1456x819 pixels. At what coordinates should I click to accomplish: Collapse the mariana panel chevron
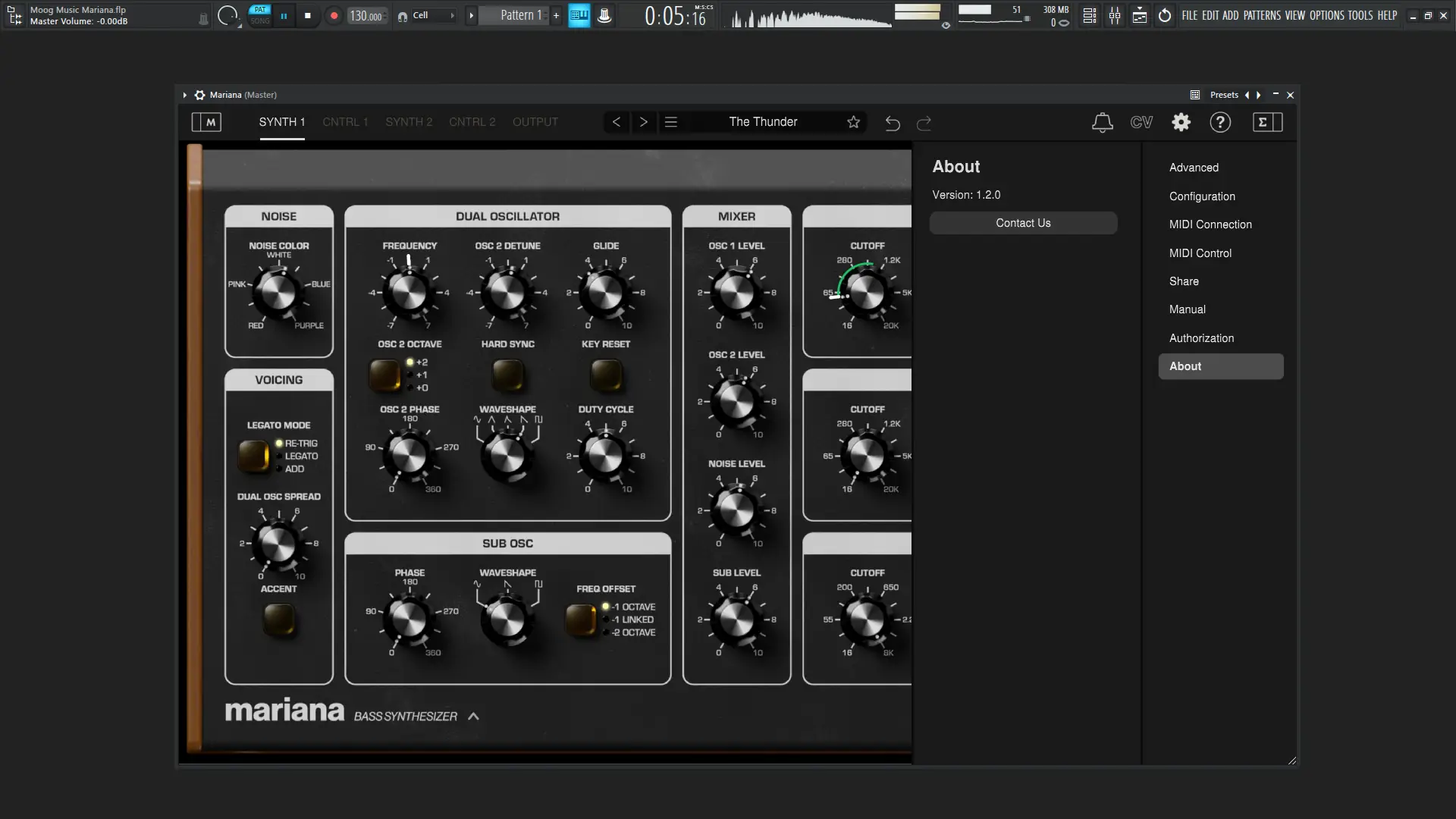[x=473, y=716]
